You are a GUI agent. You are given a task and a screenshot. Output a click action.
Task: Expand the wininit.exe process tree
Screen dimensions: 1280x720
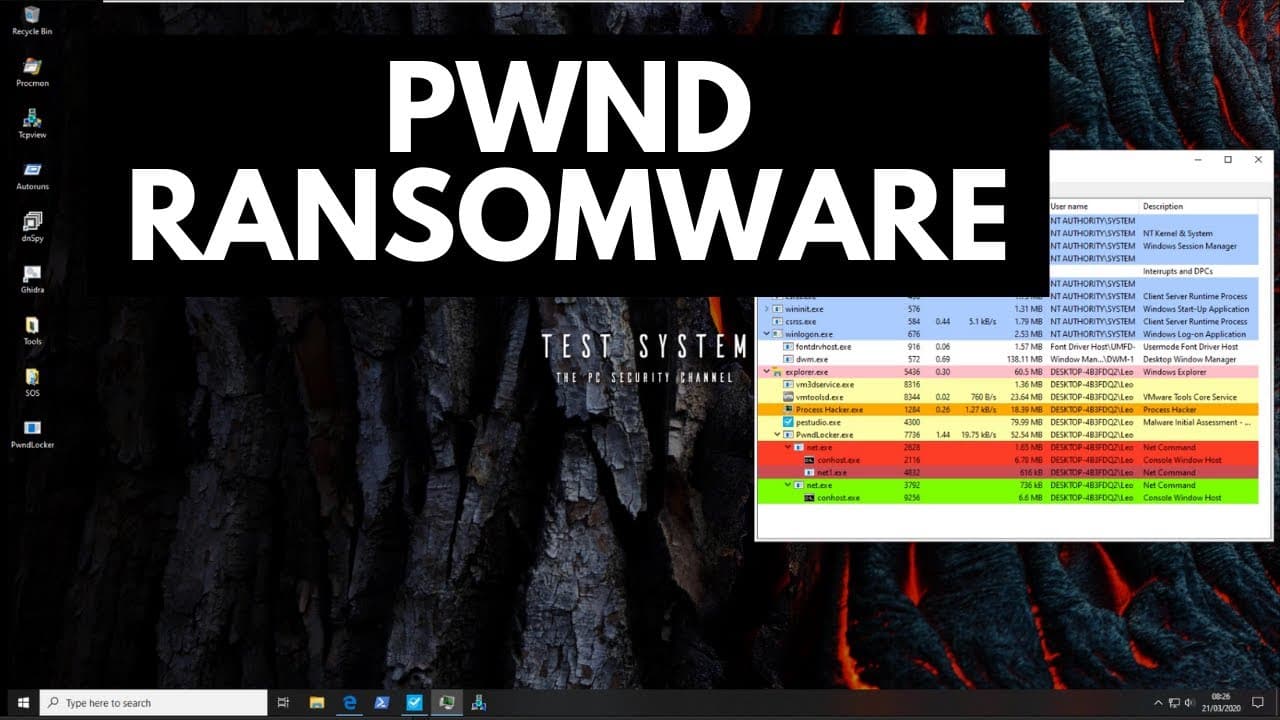767,309
